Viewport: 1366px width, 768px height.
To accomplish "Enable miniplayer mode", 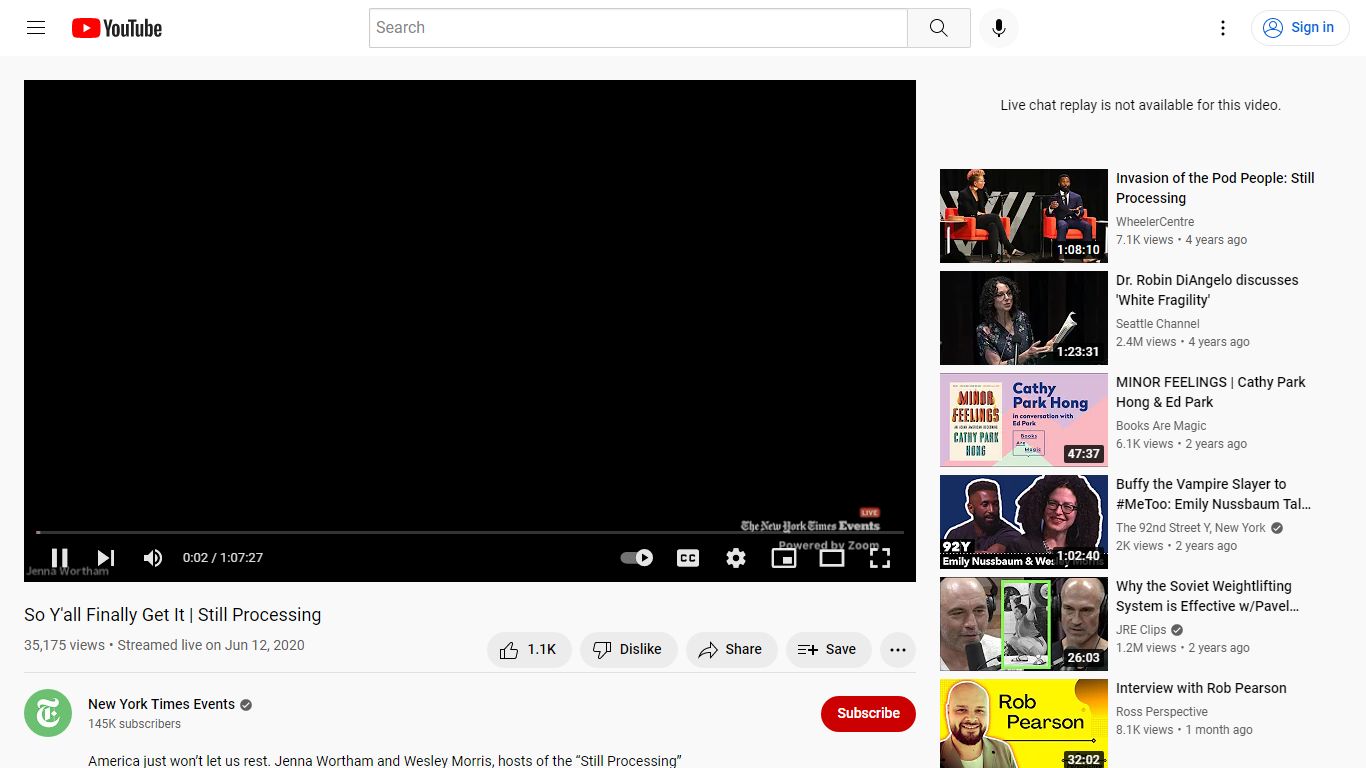I will coord(784,558).
